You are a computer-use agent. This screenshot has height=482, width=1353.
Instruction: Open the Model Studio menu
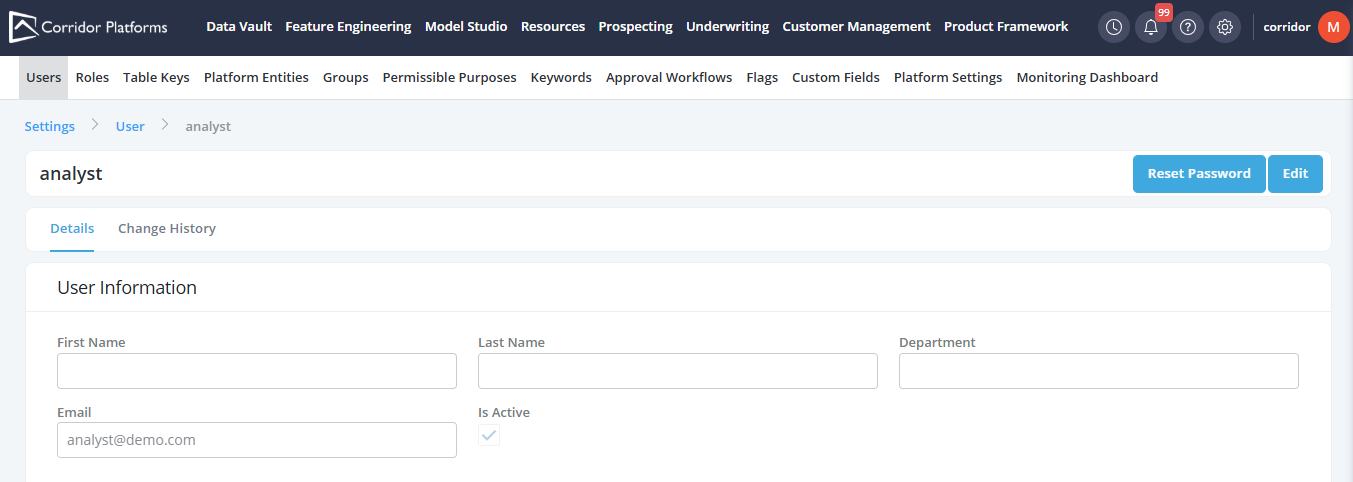tap(466, 27)
